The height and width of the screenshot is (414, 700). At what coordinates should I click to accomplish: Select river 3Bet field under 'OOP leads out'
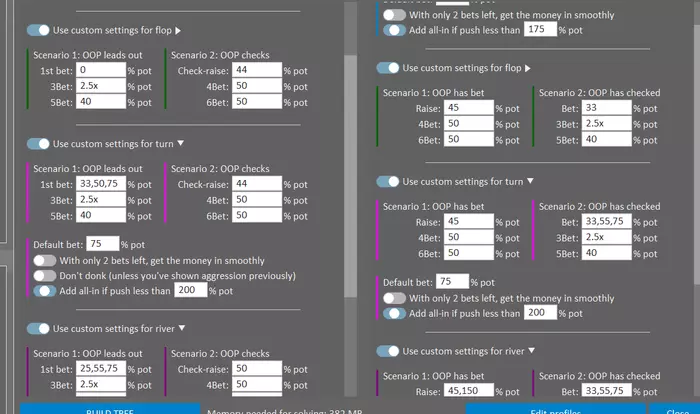pyautogui.click(x=101, y=384)
